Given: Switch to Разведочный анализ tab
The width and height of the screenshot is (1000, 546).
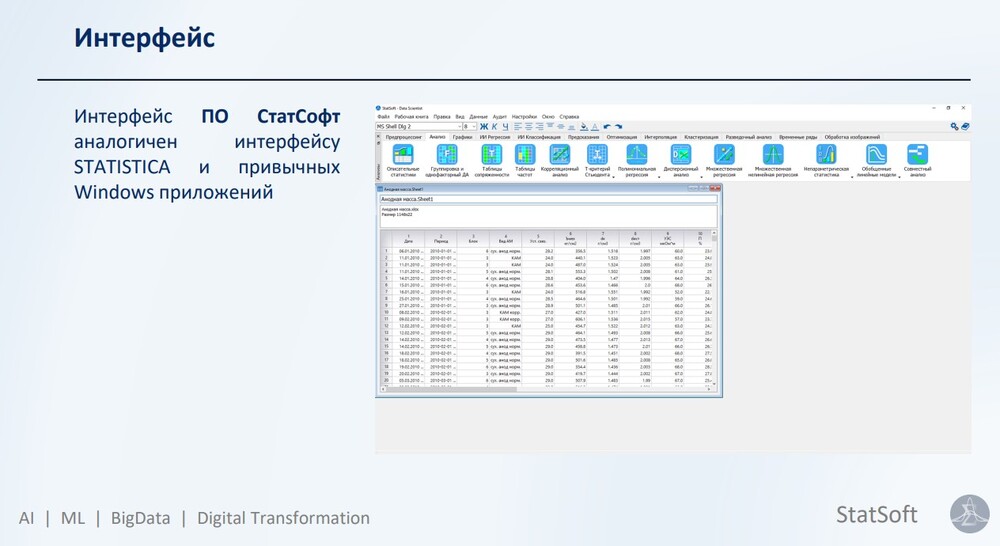Looking at the screenshot, I should tap(749, 137).
